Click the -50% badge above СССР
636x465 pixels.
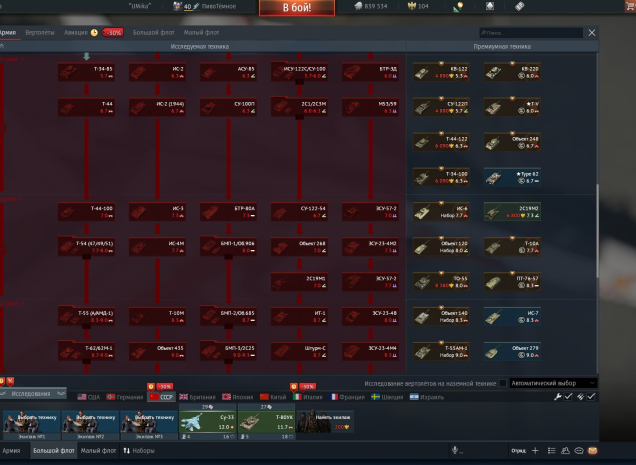pos(164,387)
